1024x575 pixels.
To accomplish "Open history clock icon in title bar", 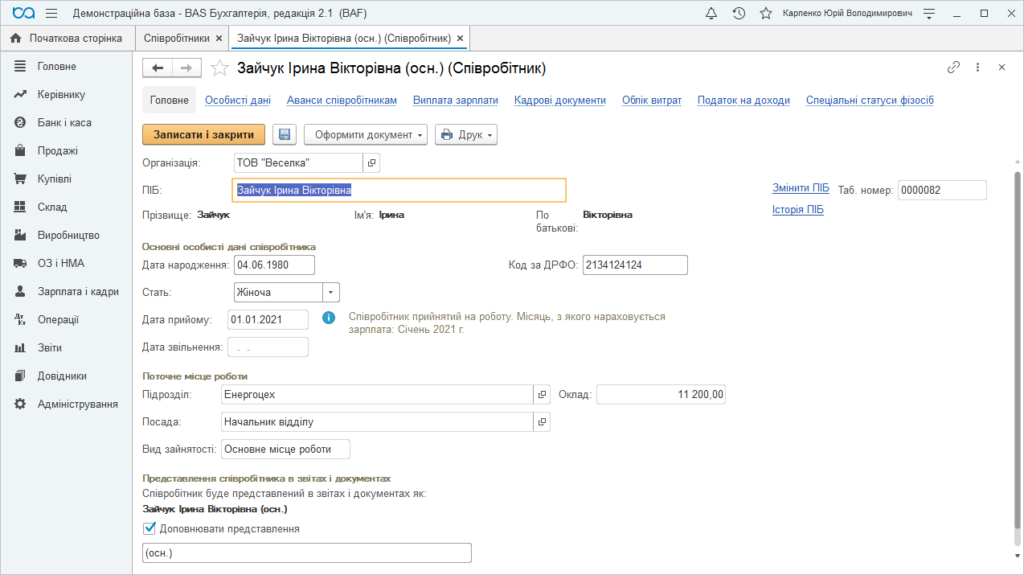I will 739,13.
